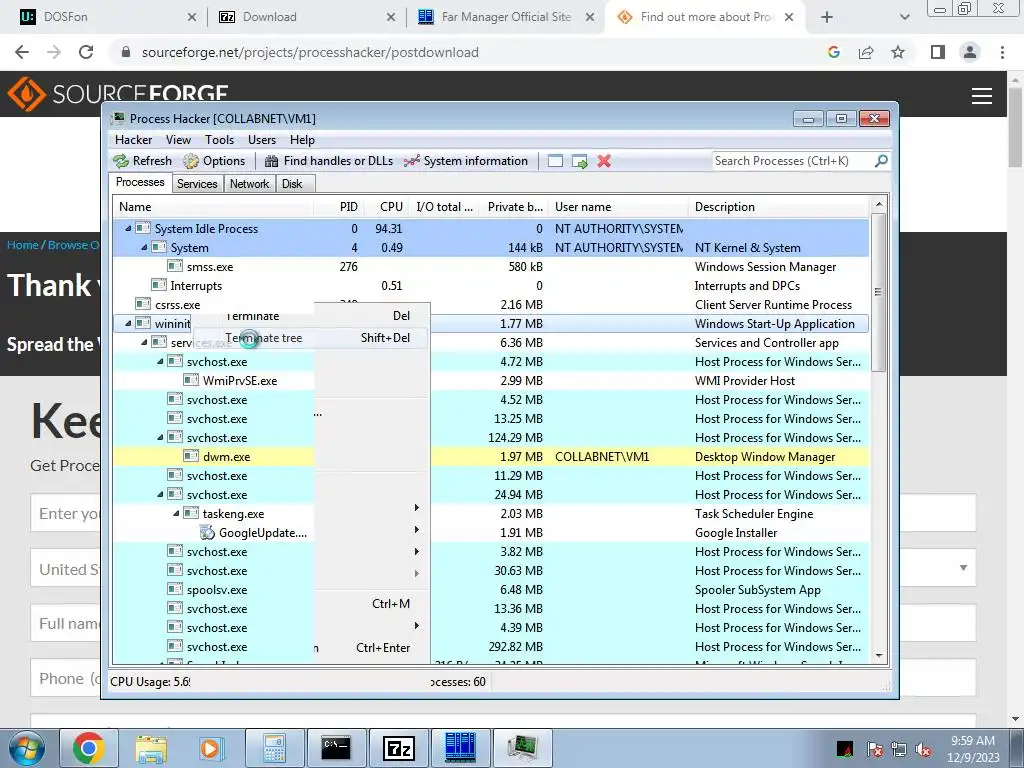
Task: Collapse the System process node
Action: tap(144, 248)
